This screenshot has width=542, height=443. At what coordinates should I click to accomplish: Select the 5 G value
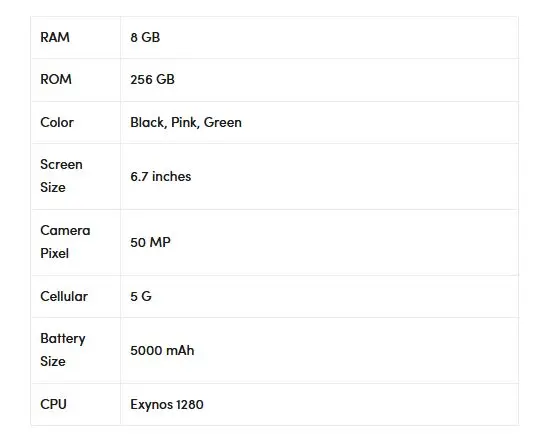pos(141,296)
